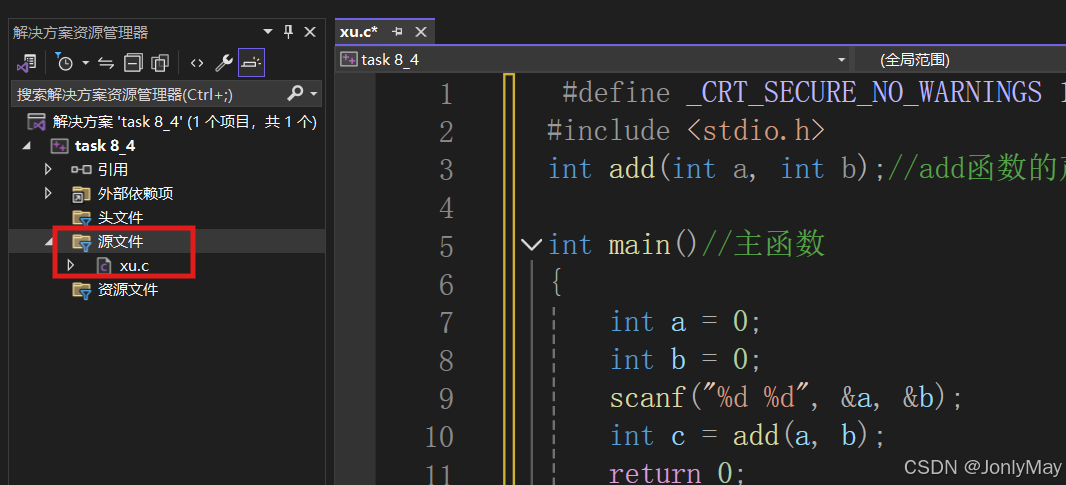
Task: Collapse all items in Solution Explorer
Action: pyautogui.click(x=133, y=63)
